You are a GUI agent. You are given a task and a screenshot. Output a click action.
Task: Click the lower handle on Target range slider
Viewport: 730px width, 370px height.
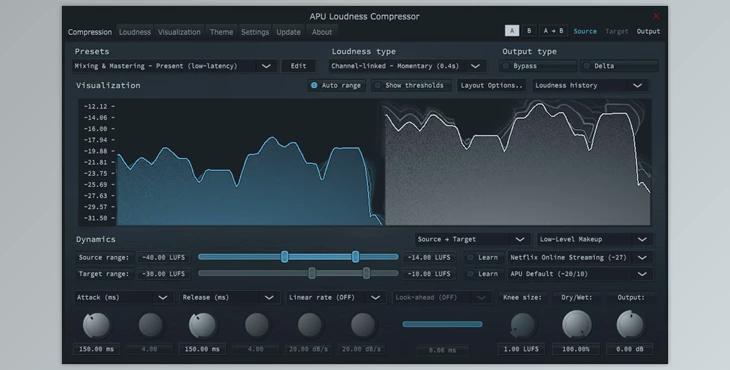[x=312, y=273]
